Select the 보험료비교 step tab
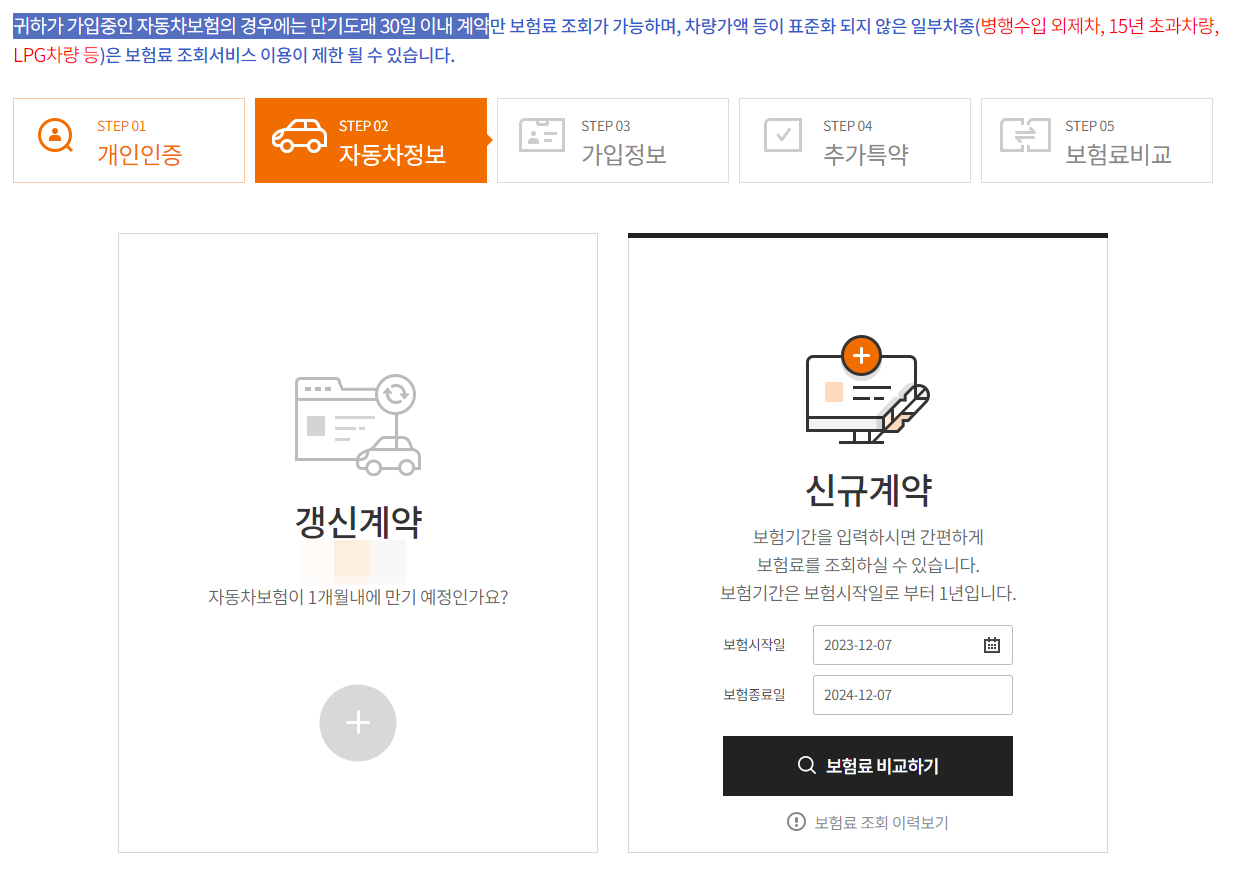Image resolution: width=1239 pixels, height=881 pixels. (x=1096, y=140)
